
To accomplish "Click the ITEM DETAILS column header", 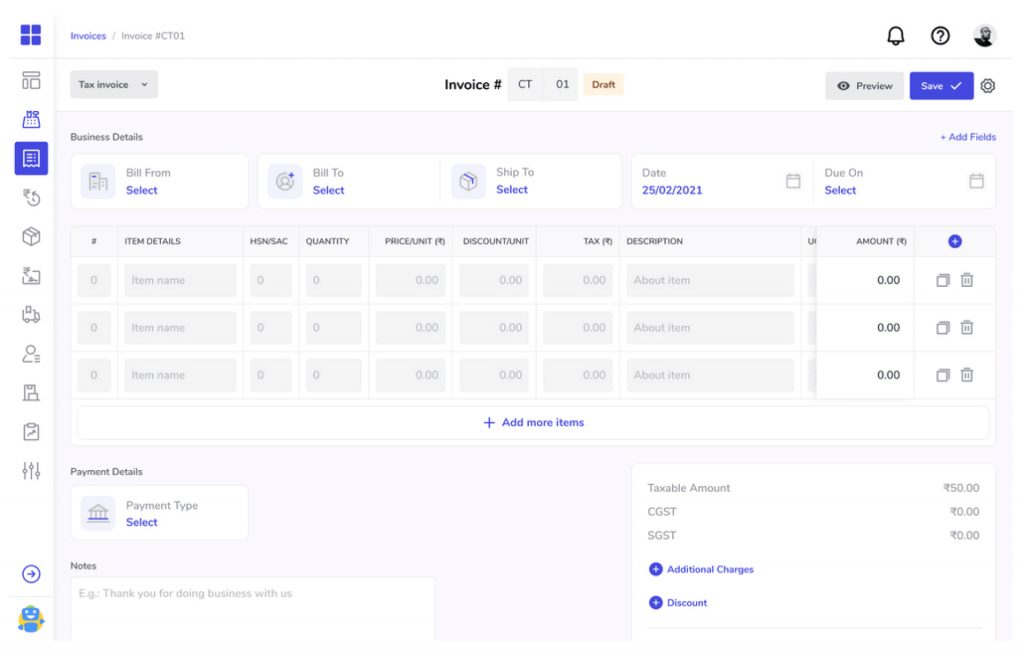I will point(152,241).
